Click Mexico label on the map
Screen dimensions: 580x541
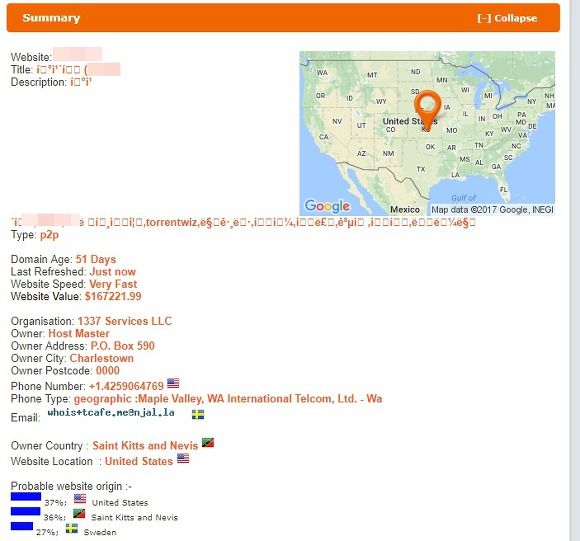tap(405, 210)
